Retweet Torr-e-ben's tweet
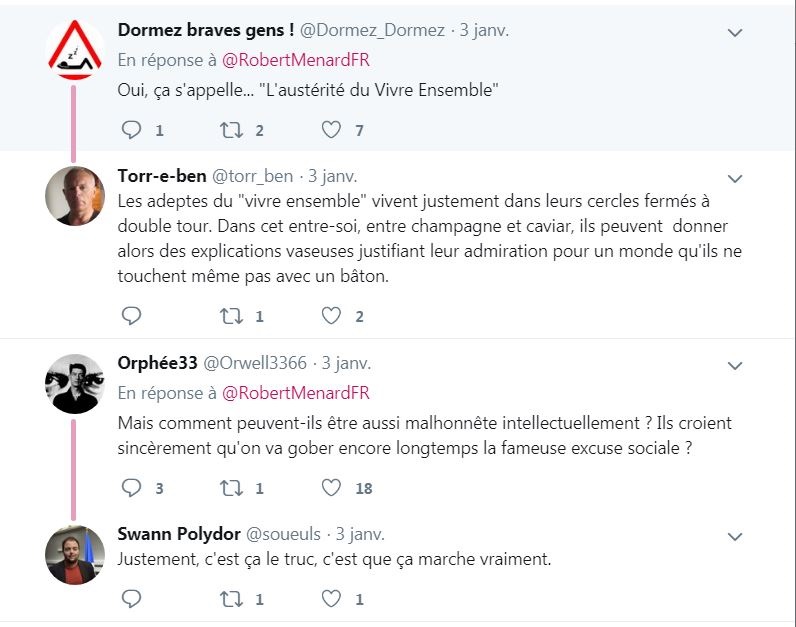This screenshot has height=627, width=796. tap(231, 316)
